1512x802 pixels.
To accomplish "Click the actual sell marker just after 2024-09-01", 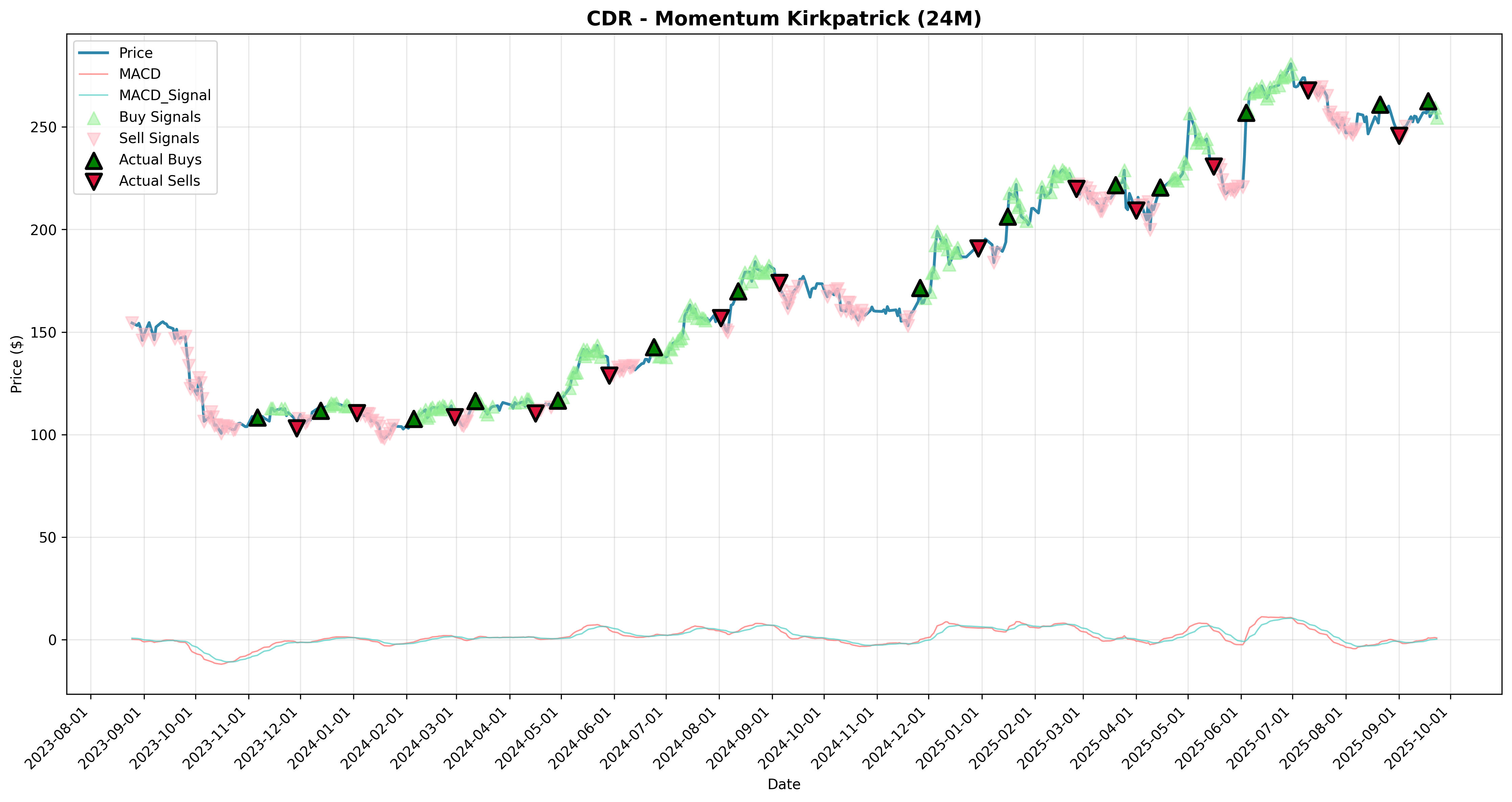I will [779, 282].
